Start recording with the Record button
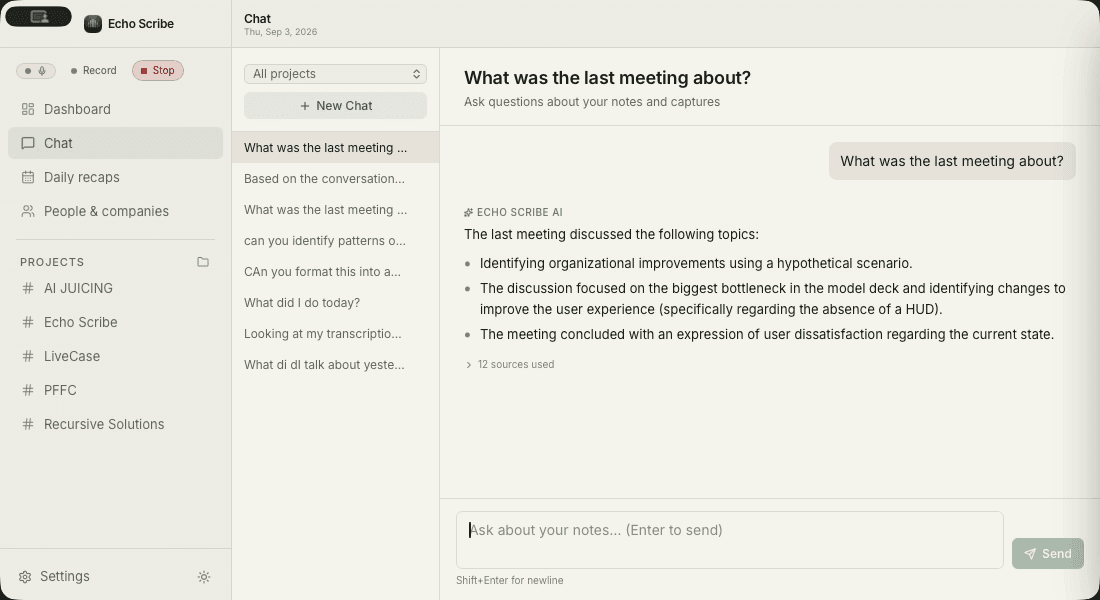Image resolution: width=1100 pixels, height=600 pixels. click(93, 71)
